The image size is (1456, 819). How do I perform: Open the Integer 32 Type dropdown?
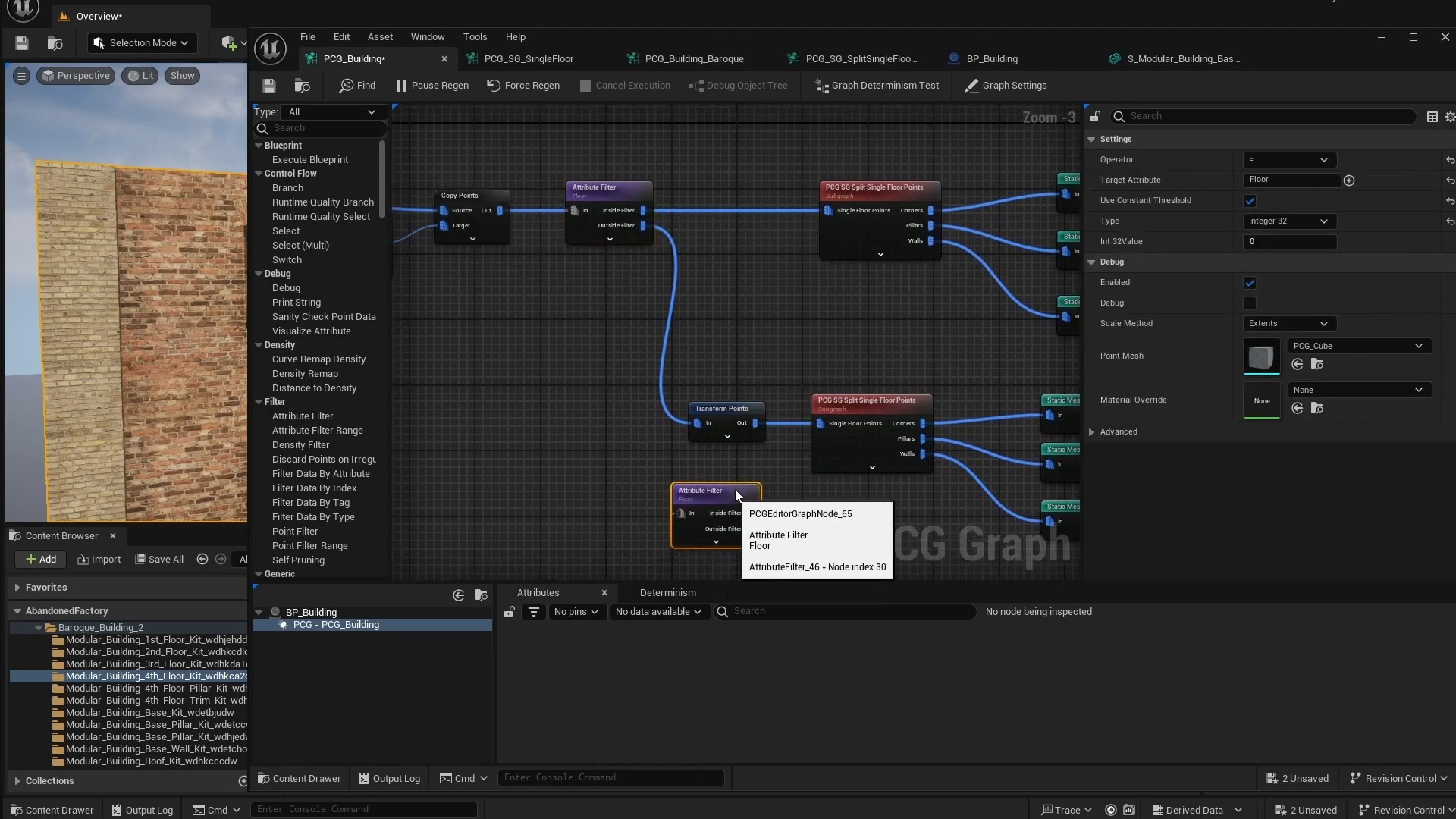tap(1288, 221)
